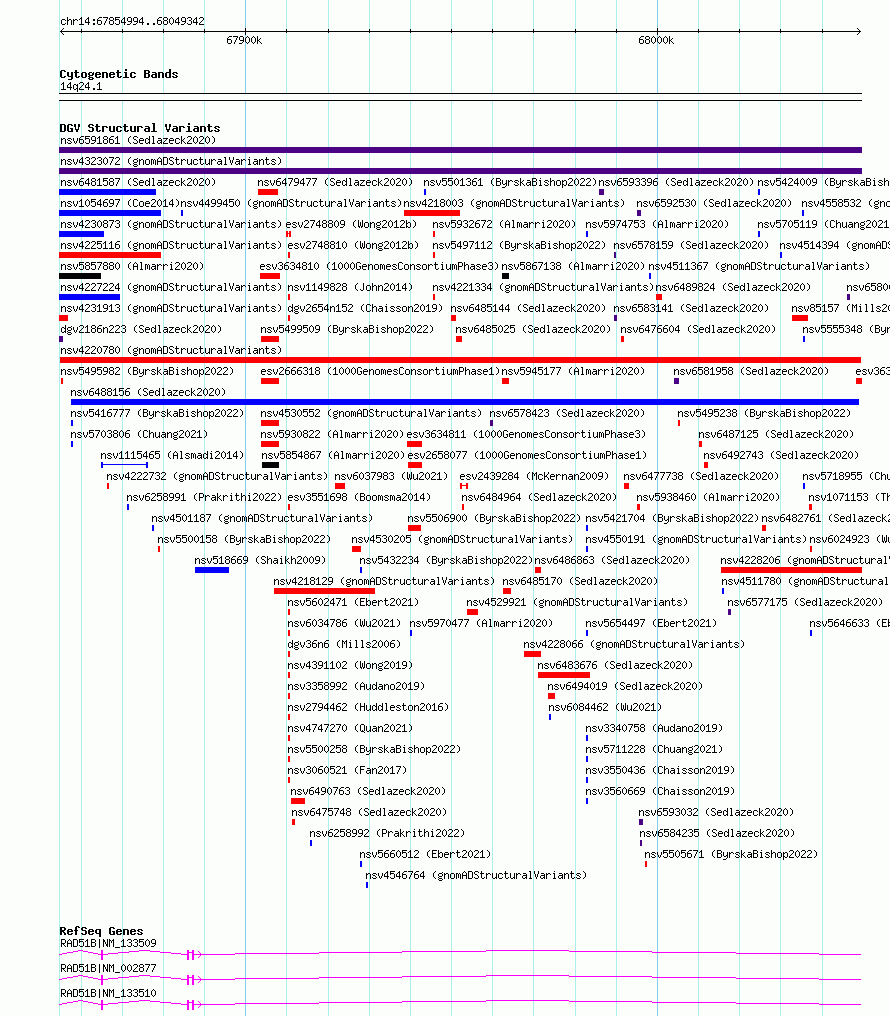The height and width of the screenshot is (1016, 890).
Task: Open the nsv6084462 (Wu2021) variant
Action: pyautogui.click(x=605, y=708)
